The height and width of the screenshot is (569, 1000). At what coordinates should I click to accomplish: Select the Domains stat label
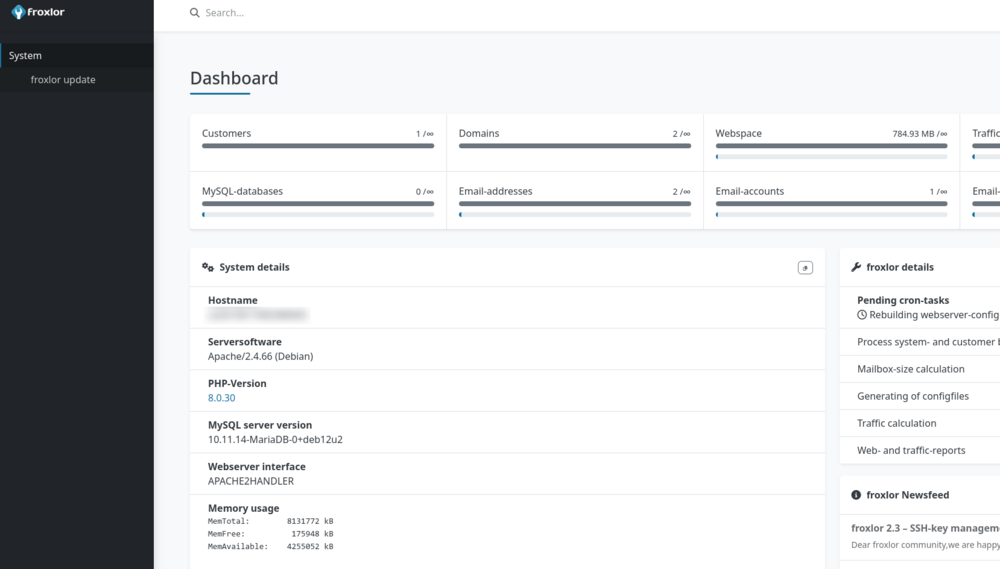(479, 133)
